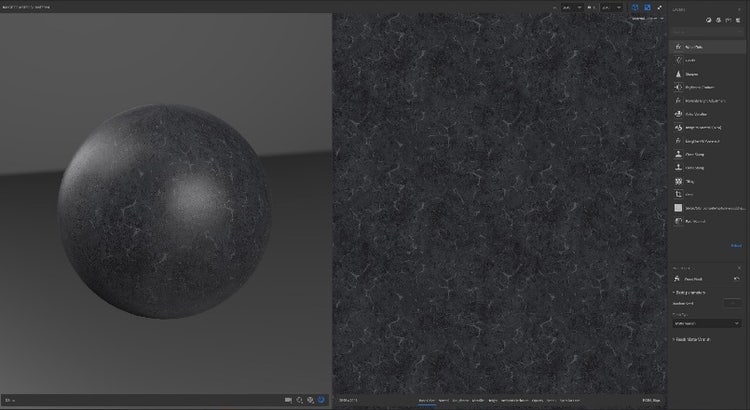The height and width of the screenshot is (410, 750).
Task: Select the Tiling layer icon
Action: pyautogui.click(x=678, y=181)
